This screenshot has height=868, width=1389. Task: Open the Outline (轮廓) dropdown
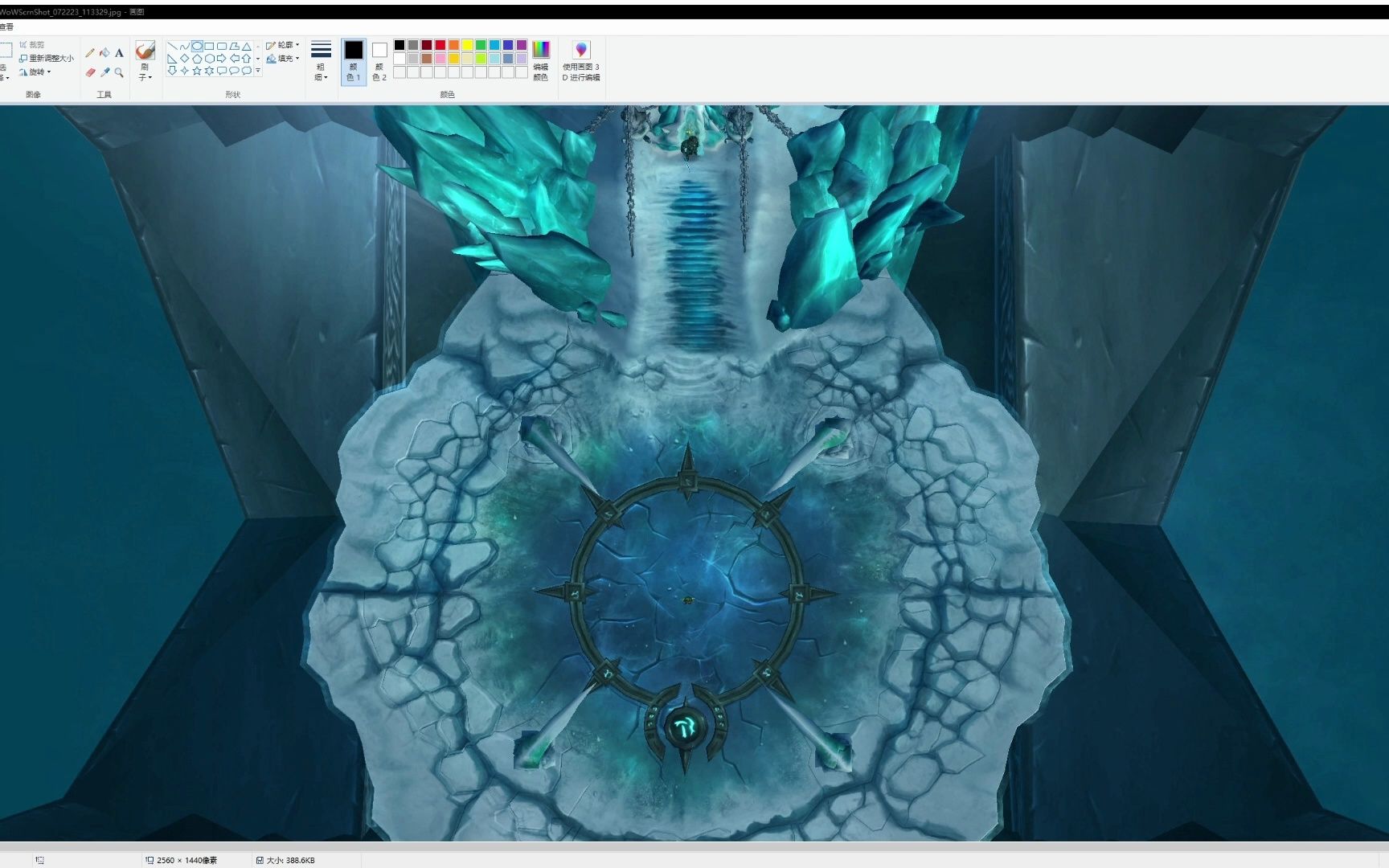(x=282, y=45)
